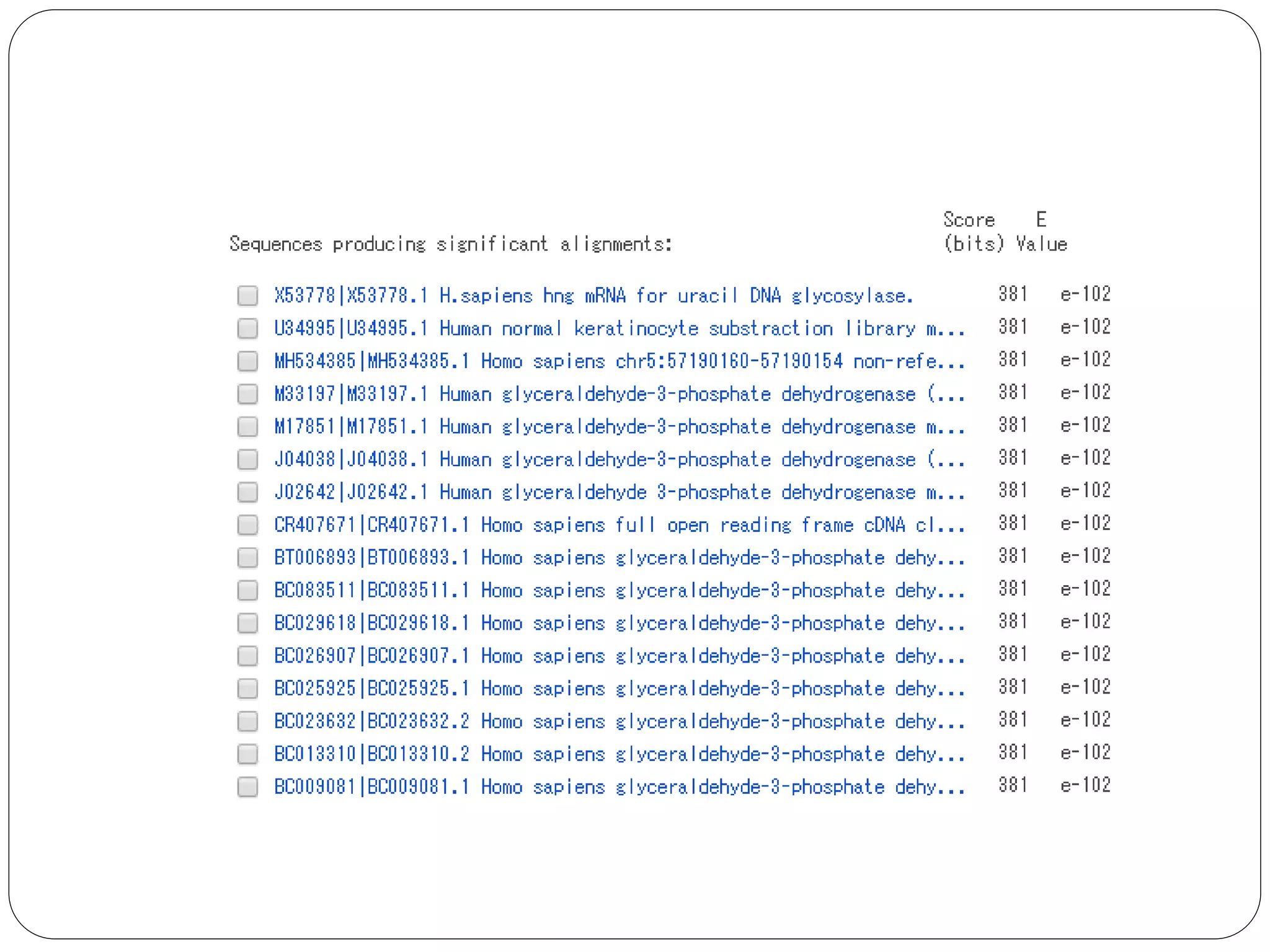Viewport: 1270px width, 952px height.
Task: Check the M17851 sequence row box
Action: [x=247, y=426]
